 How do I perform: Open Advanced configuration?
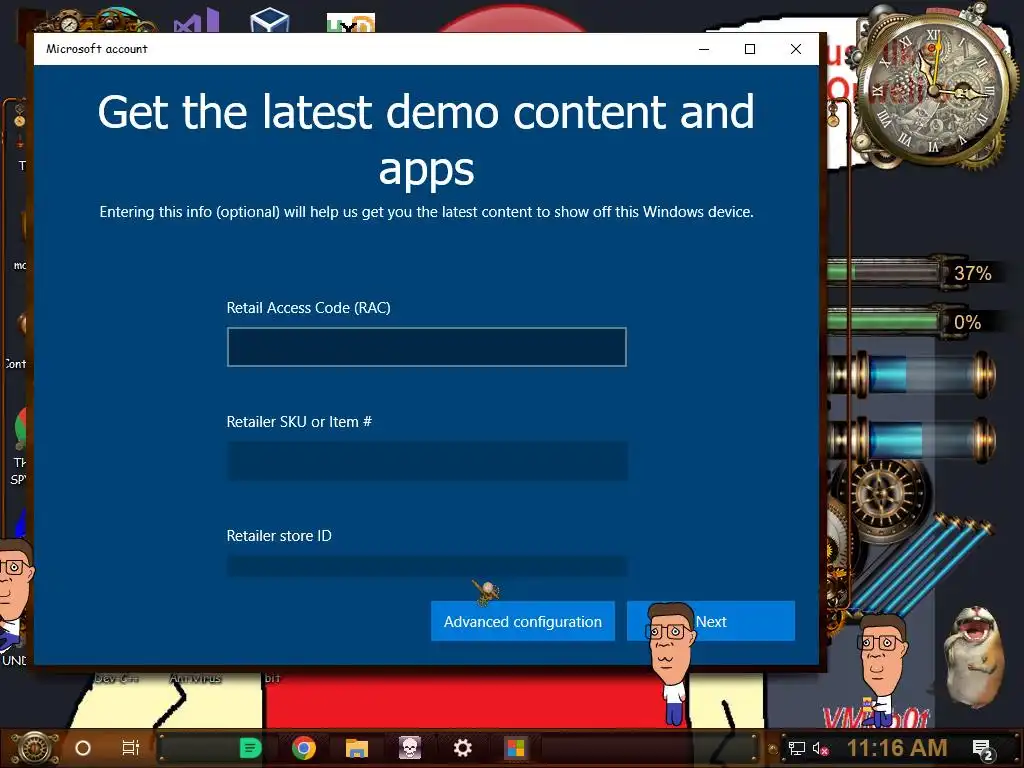click(x=522, y=621)
